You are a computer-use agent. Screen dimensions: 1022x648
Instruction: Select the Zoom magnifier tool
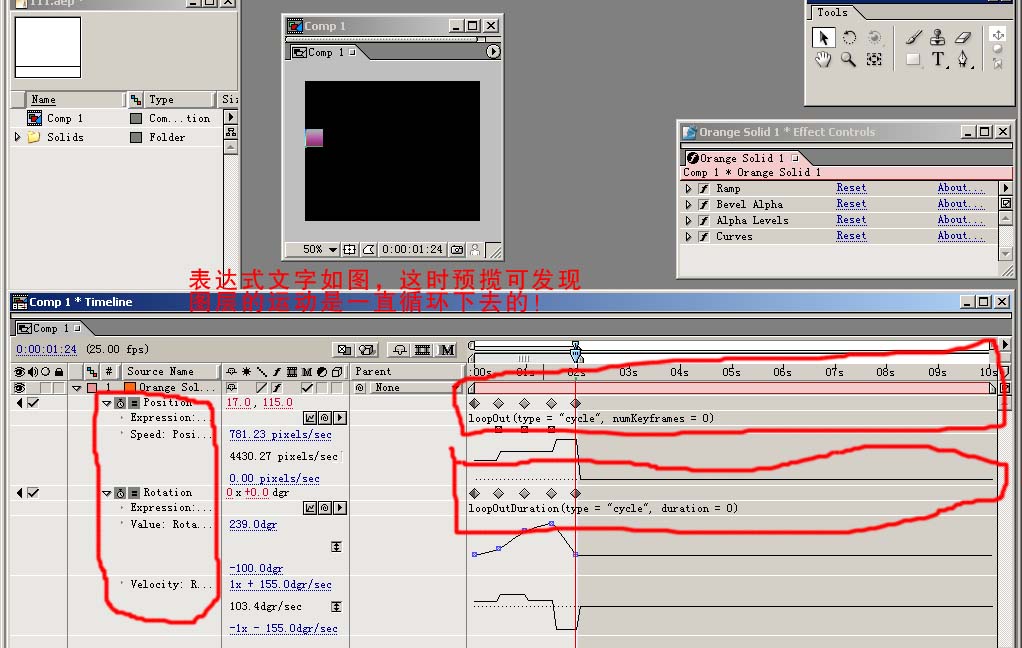(848, 60)
